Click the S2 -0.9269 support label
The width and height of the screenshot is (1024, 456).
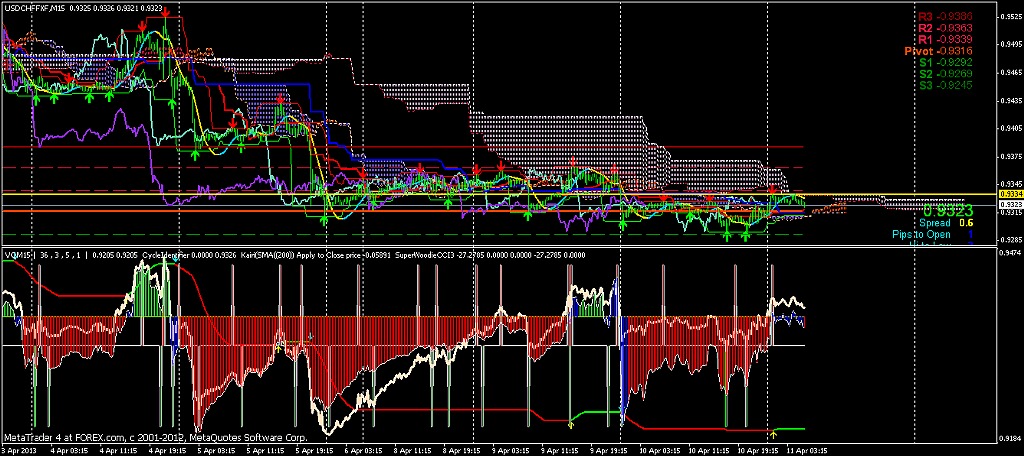tap(946, 74)
